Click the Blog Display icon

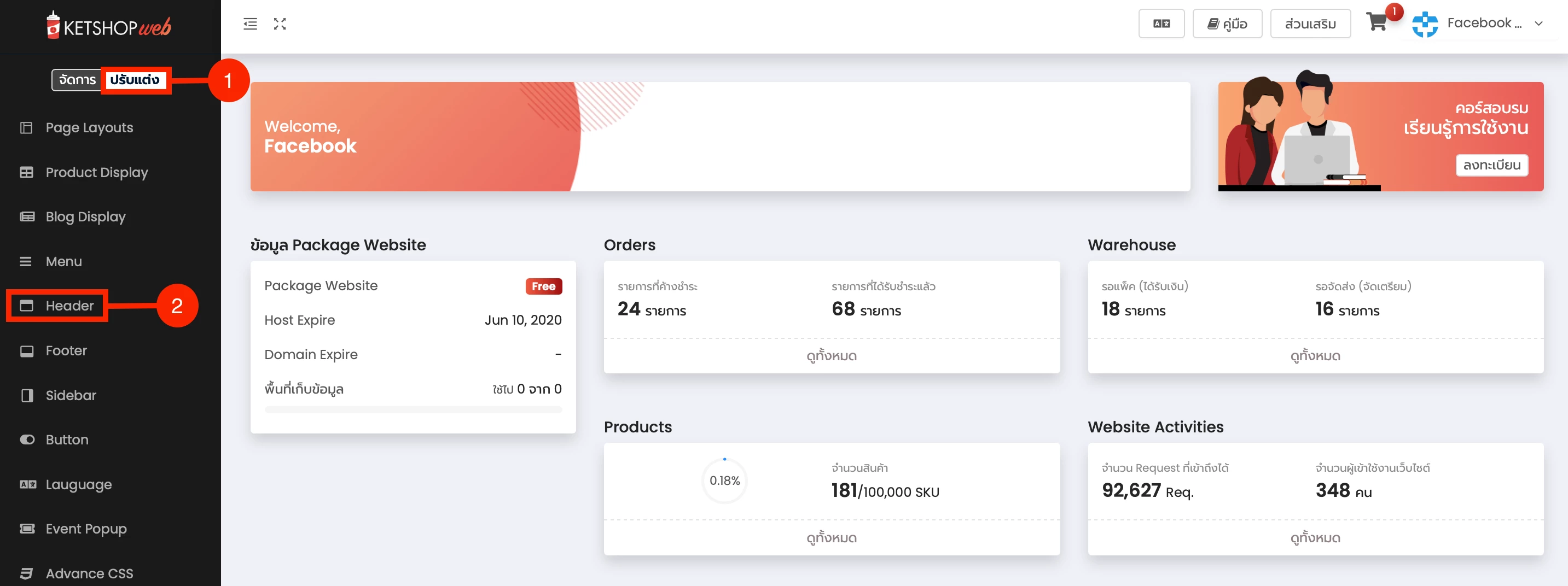(x=26, y=217)
